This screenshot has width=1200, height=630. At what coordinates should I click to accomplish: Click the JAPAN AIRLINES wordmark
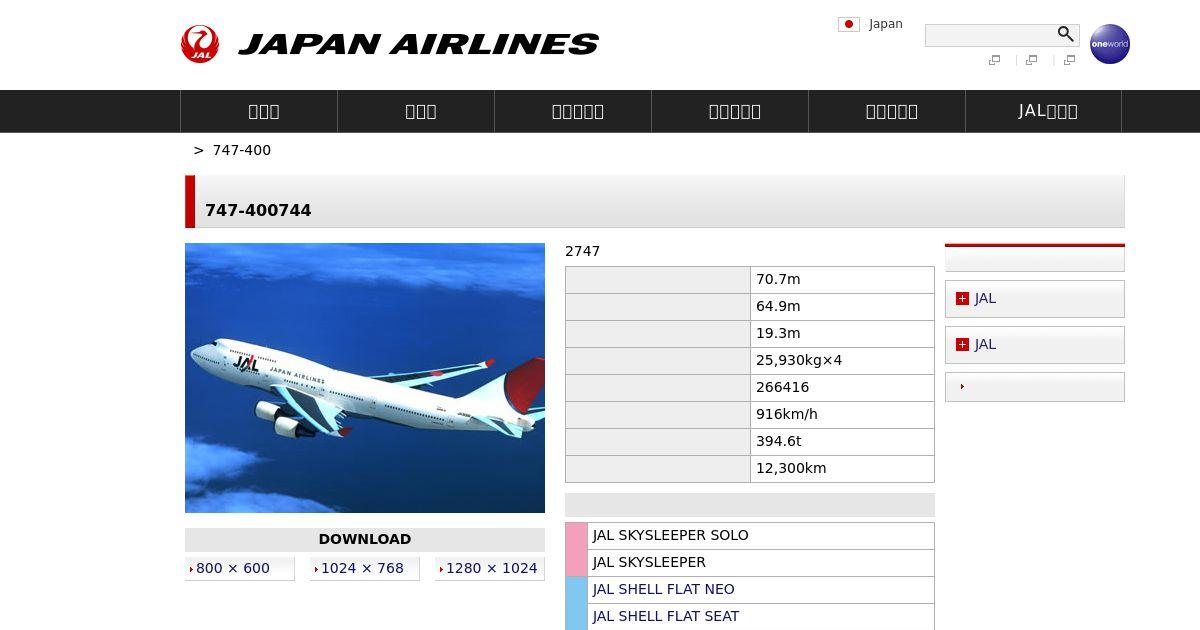(x=418, y=44)
